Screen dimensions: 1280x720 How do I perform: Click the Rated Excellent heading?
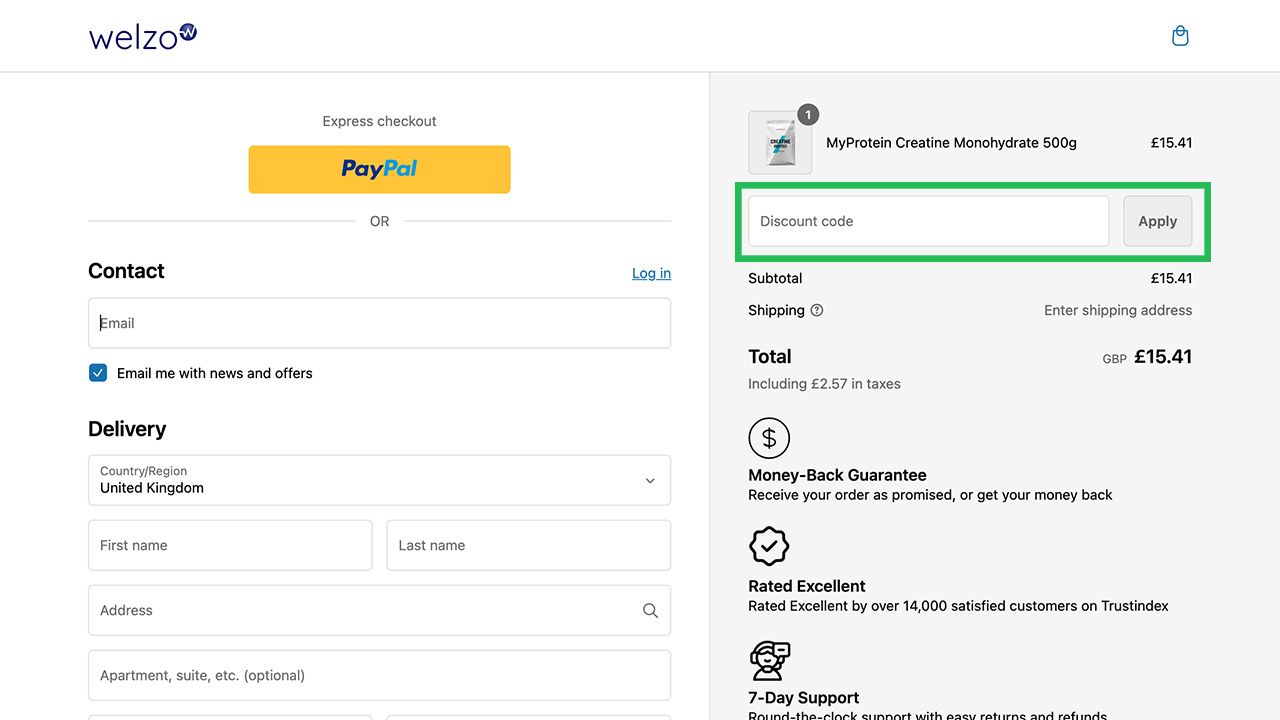pyautogui.click(x=807, y=586)
